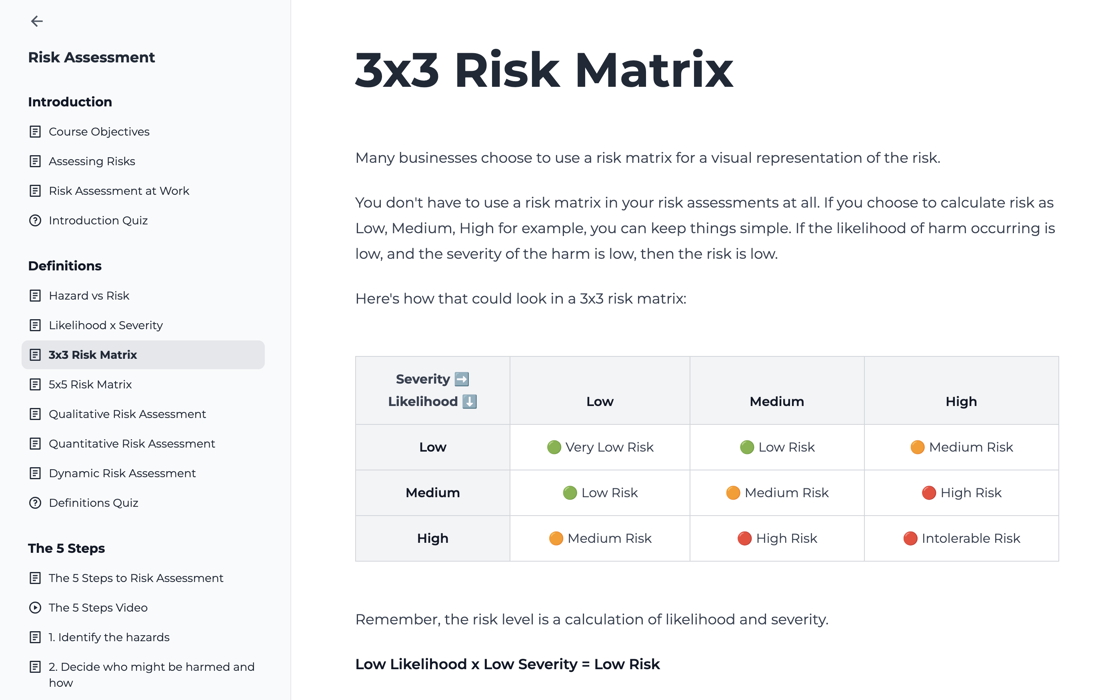Viewport: 1120px width, 700px height.
Task: Click the Assessing Risks sidebar entry
Action: tap(89, 161)
